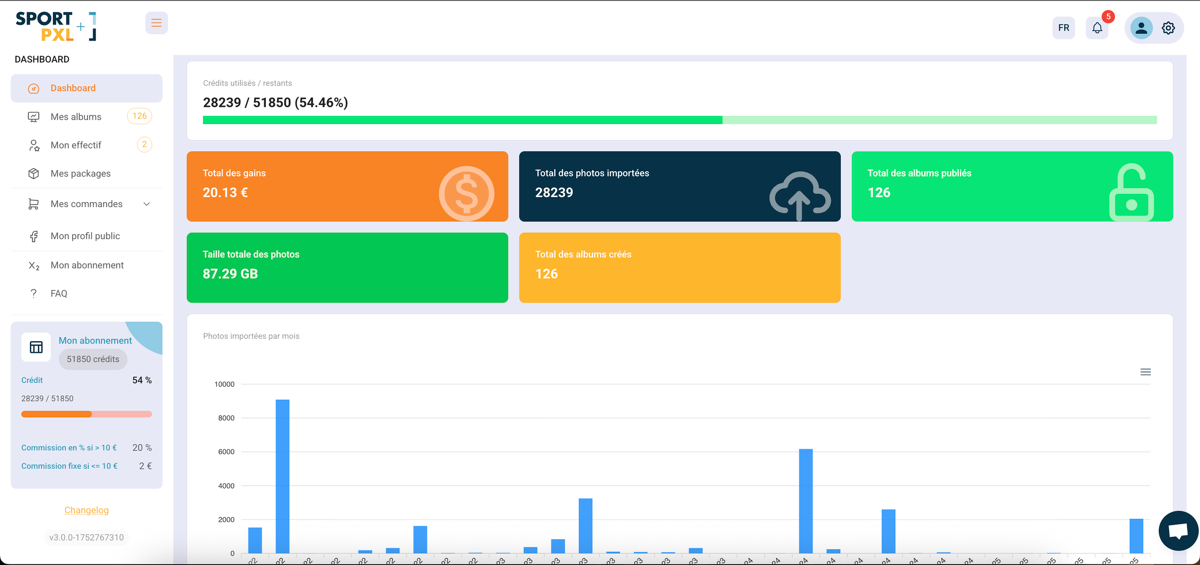Click the Crédits utilisés / restants label
This screenshot has width=1200, height=565.
click(x=247, y=83)
